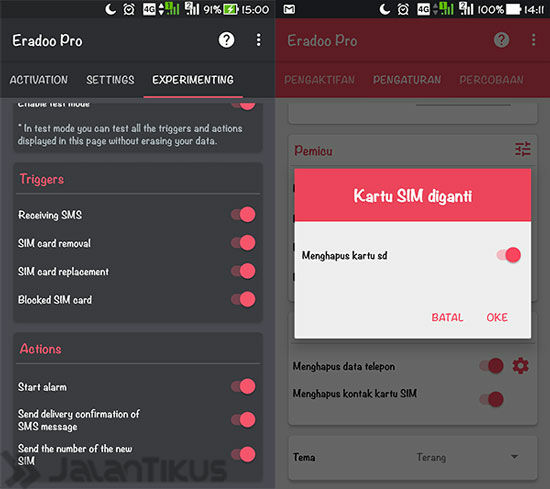Toggle Send delivery confirmation of SMS message
The height and width of the screenshot is (489, 550).
(243, 420)
